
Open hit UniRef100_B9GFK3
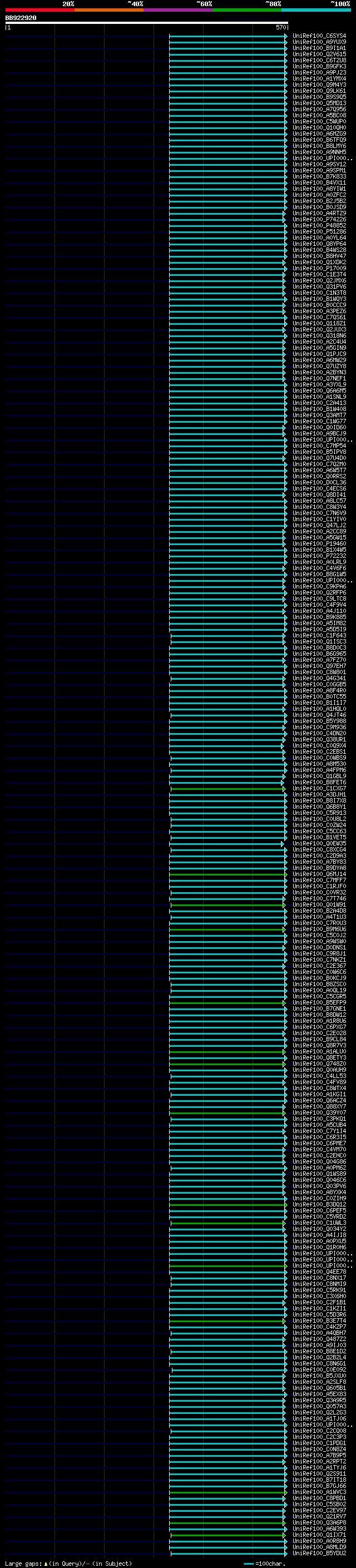coord(319,66)
